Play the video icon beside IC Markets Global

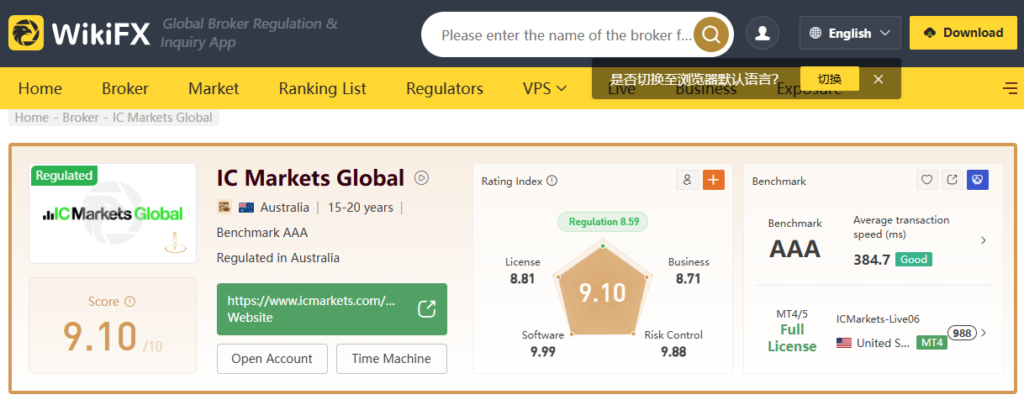(x=422, y=177)
